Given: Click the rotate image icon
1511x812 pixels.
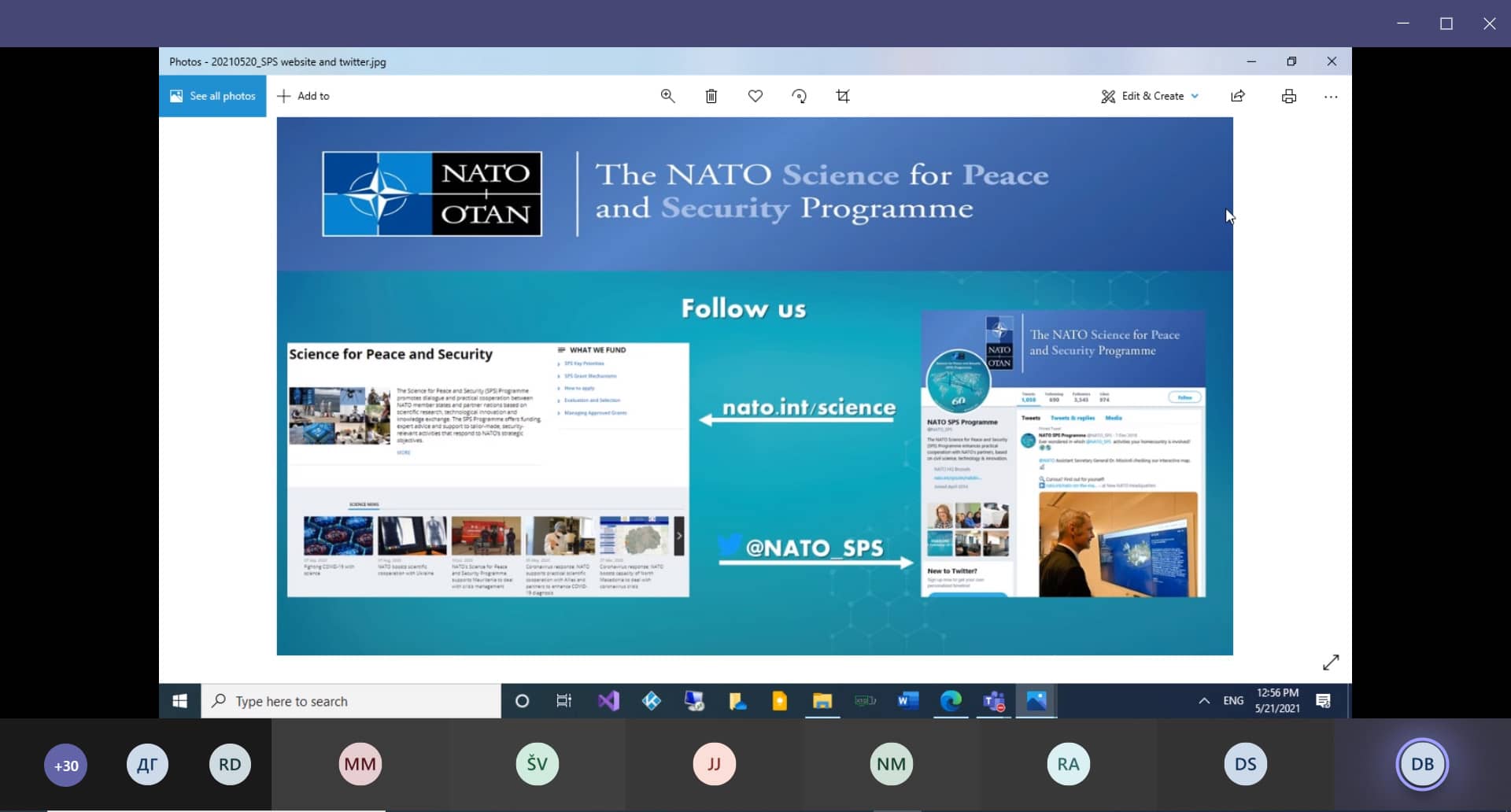Looking at the screenshot, I should point(799,96).
